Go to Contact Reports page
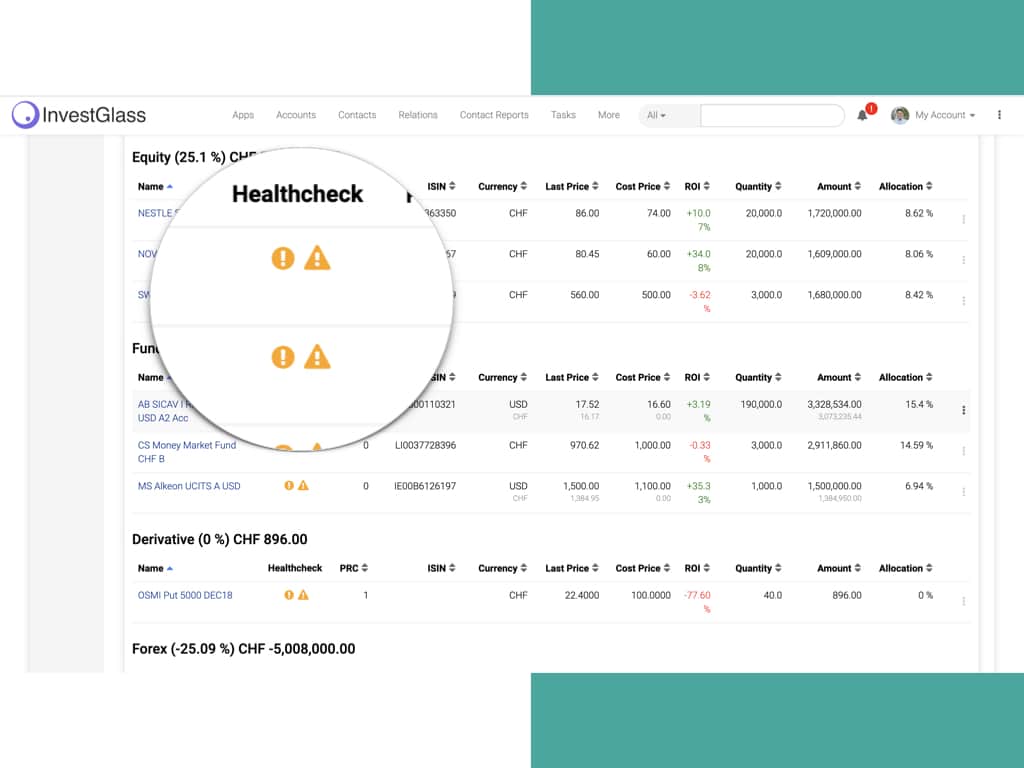 click(x=494, y=115)
